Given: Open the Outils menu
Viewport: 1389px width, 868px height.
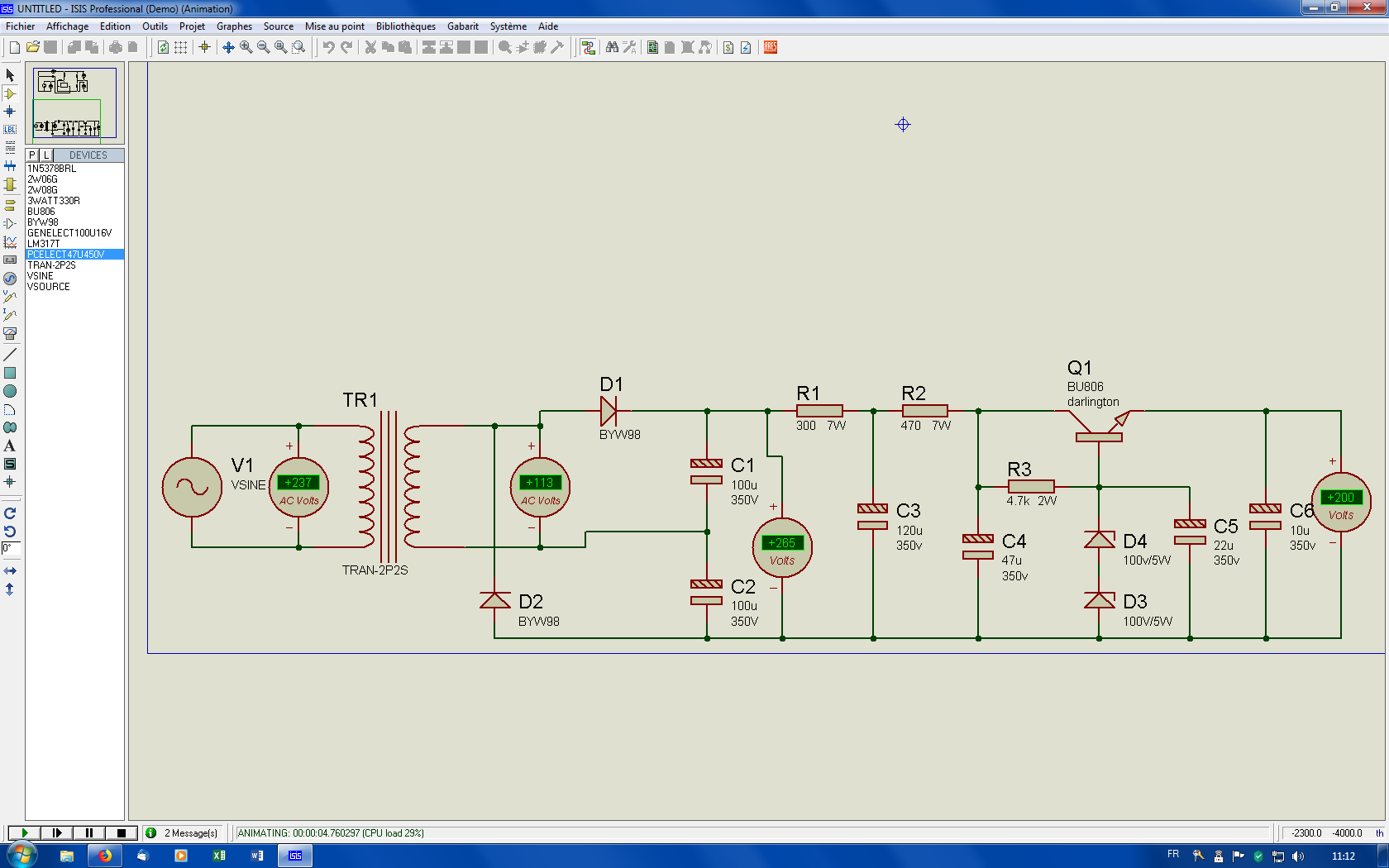Looking at the screenshot, I should [155, 26].
